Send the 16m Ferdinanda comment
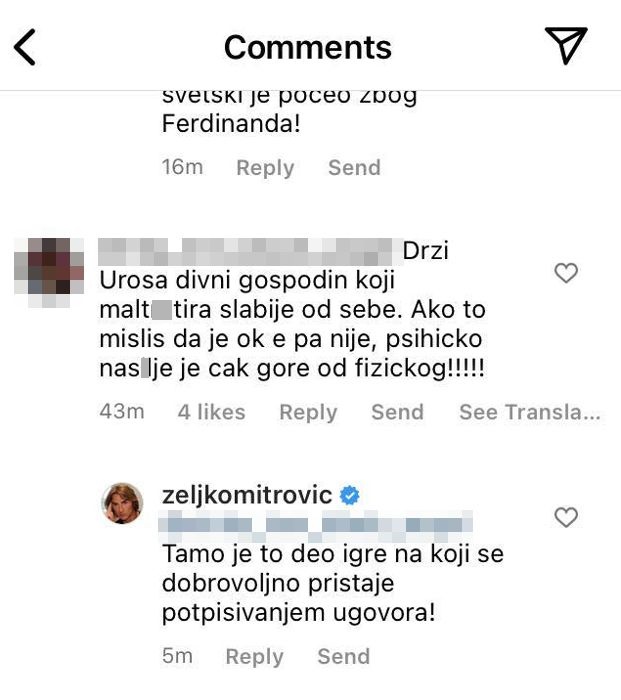 pyautogui.click(x=354, y=167)
